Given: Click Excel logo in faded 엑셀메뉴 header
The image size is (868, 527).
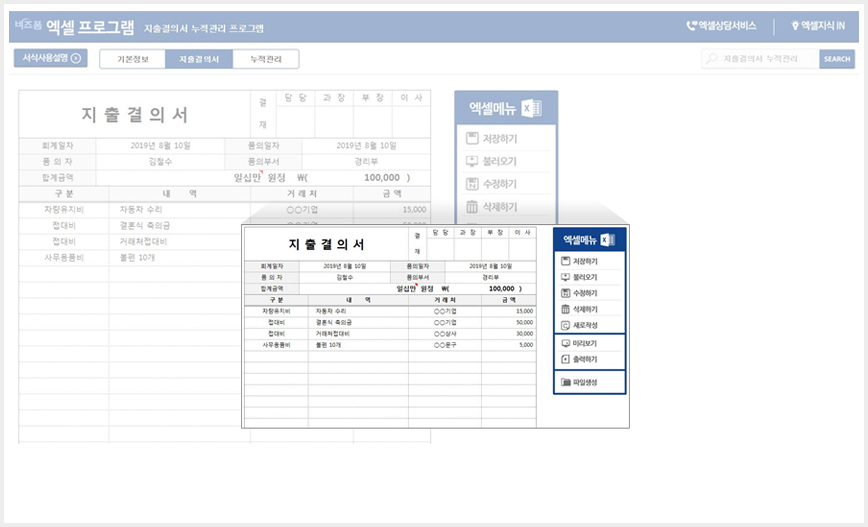Looking at the screenshot, I should coord(532,108).
